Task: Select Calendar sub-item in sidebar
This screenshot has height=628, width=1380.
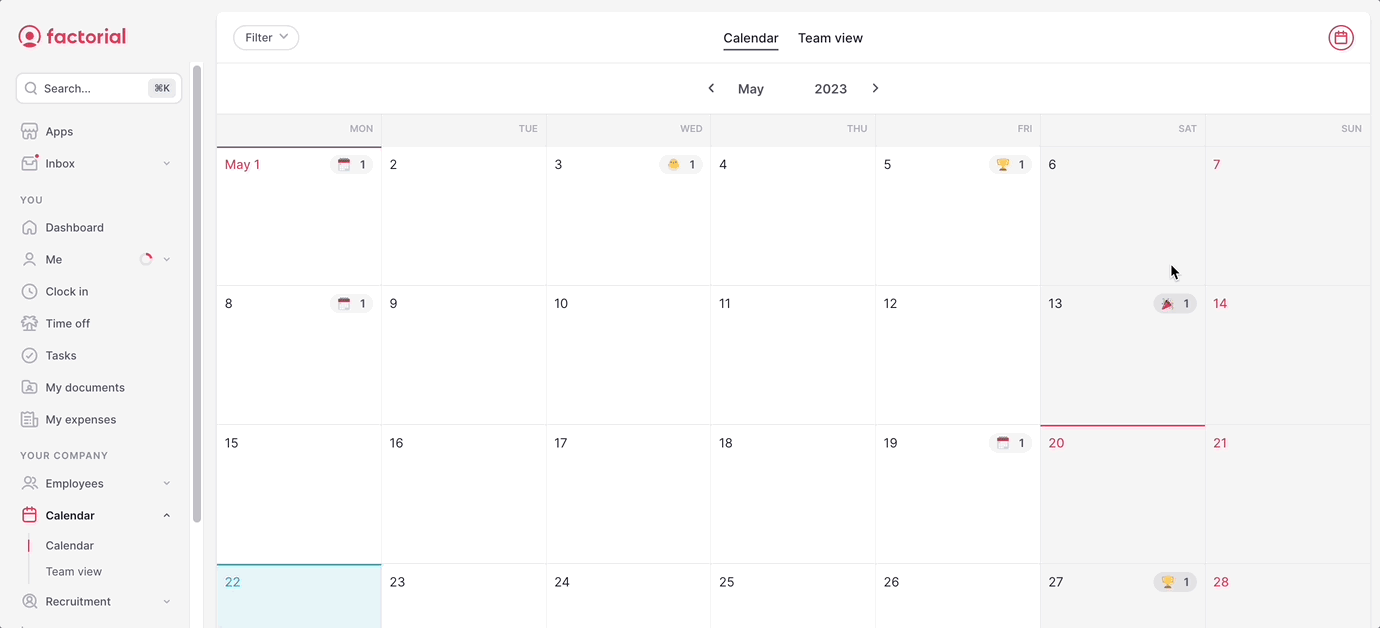Action: pyautogui.click(x=70, y=545)
